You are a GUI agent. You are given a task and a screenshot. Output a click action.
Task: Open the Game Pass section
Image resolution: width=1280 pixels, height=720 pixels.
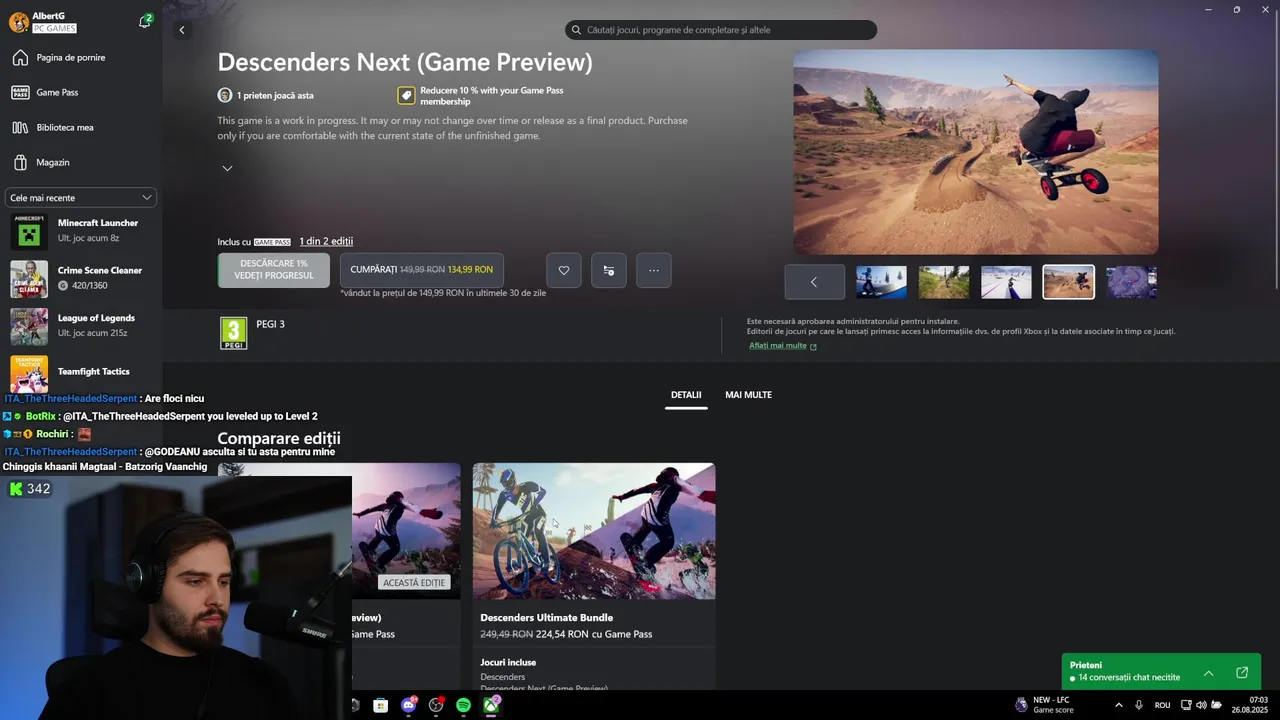click(x=81, y=92)
